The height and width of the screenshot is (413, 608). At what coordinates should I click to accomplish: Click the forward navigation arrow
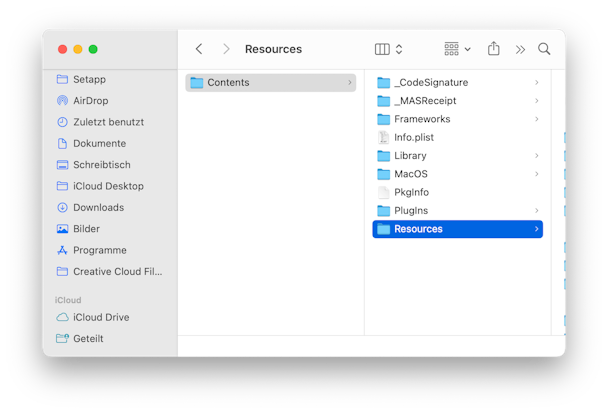226,49
